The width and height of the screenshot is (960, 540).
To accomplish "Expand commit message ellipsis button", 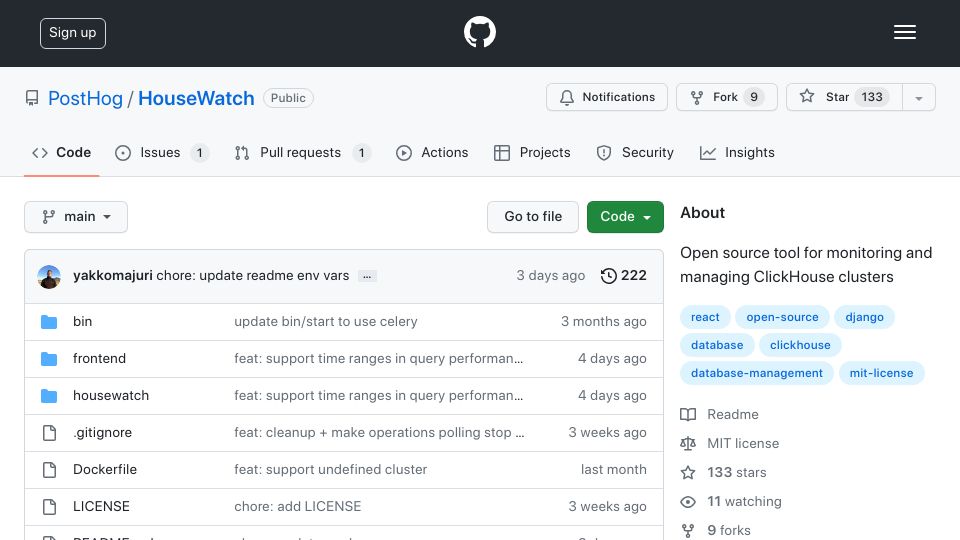I will [x=367, y=276].
